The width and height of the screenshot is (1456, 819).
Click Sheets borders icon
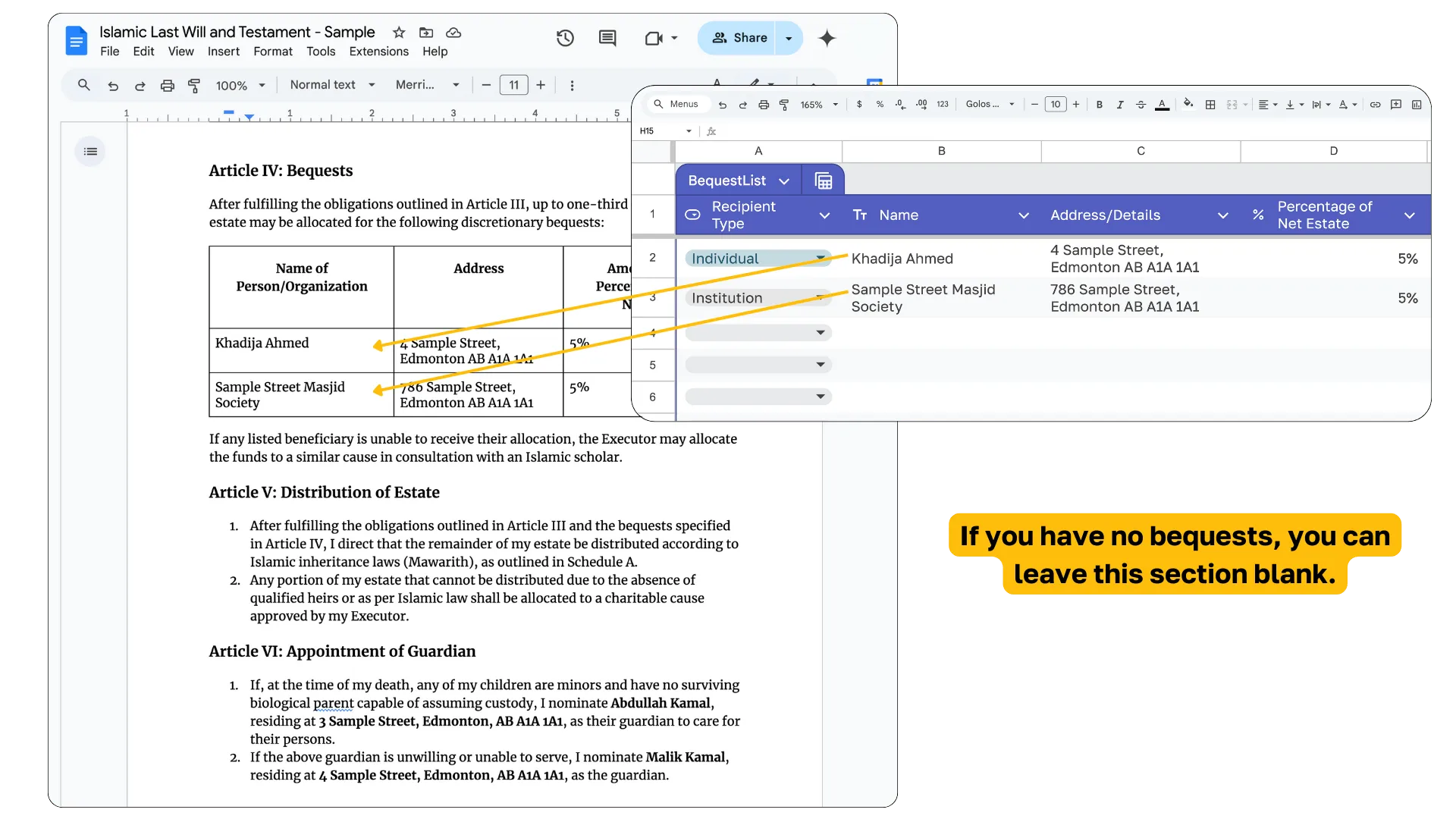click(1210, 105)
